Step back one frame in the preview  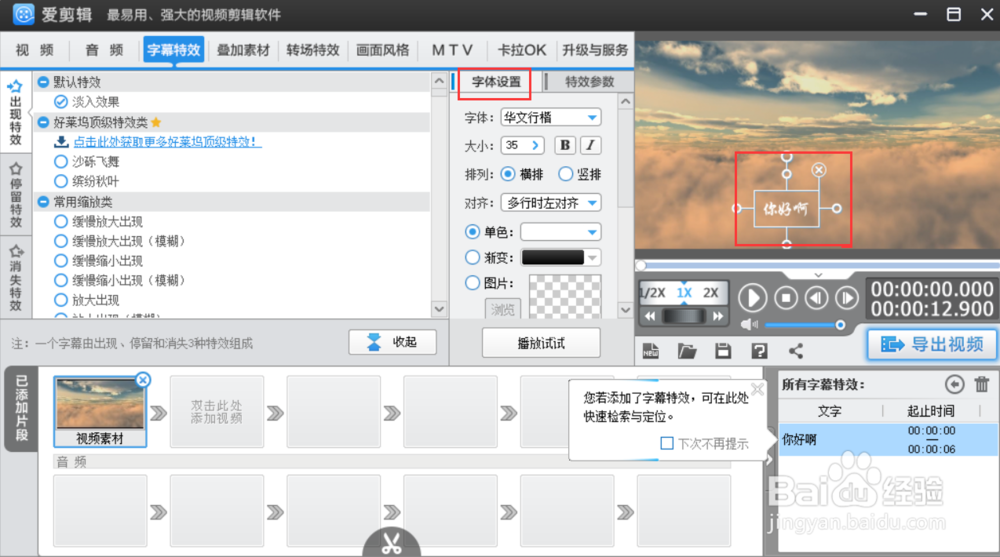[816, 298]
